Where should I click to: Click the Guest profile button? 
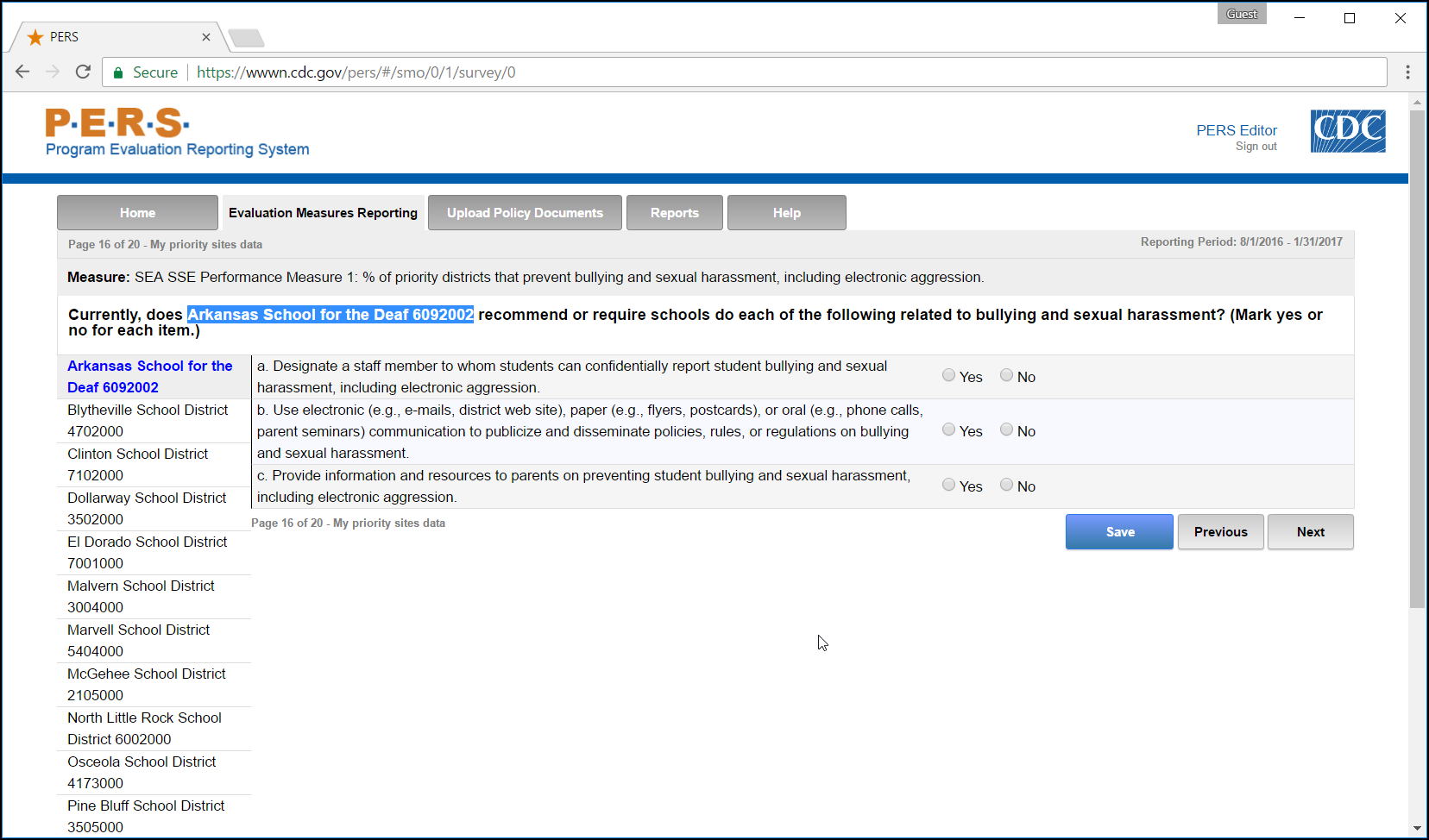1242,14
